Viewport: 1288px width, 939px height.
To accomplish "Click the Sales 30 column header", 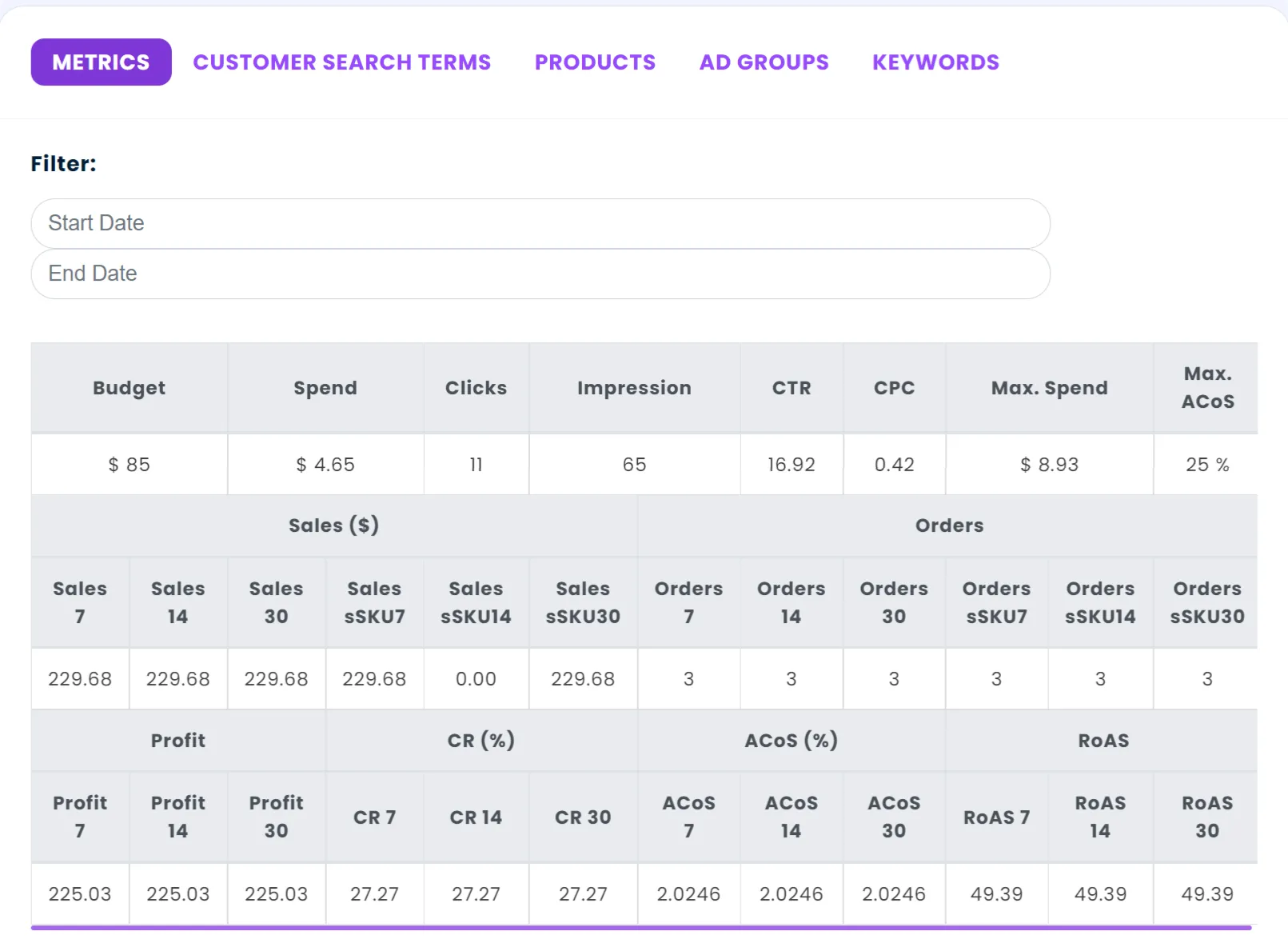I will pyautogui.click(x=276, y=602).
